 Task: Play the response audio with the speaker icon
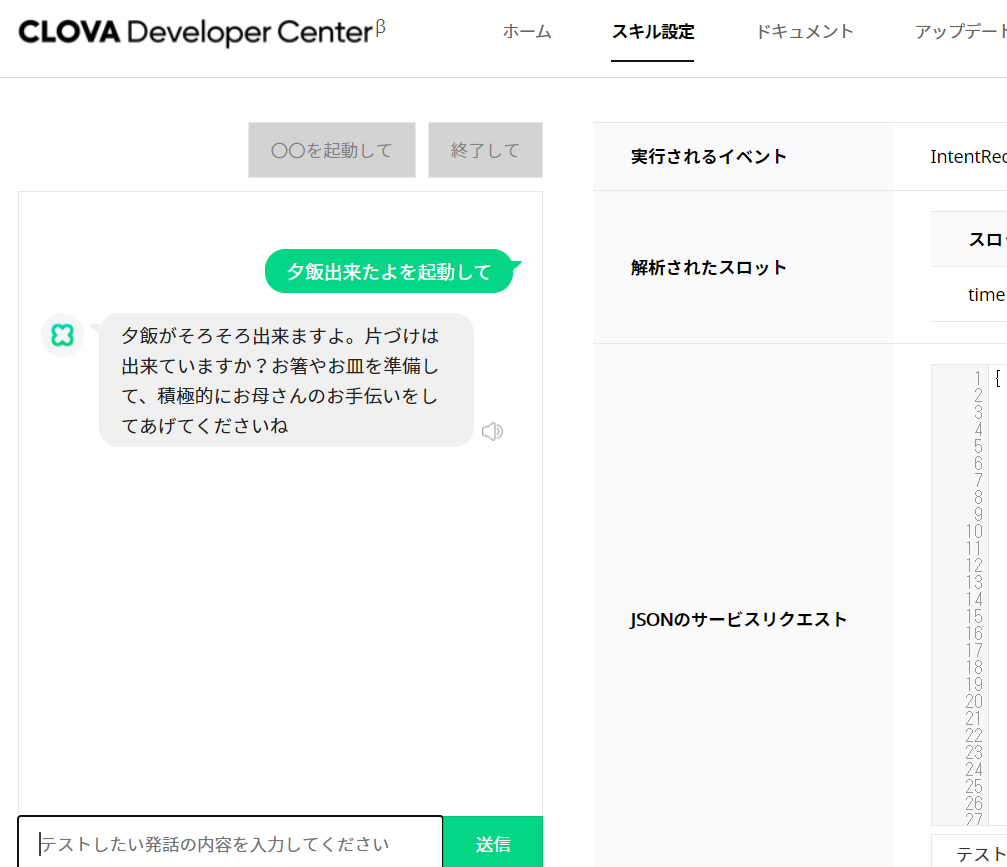coord(493,432)
